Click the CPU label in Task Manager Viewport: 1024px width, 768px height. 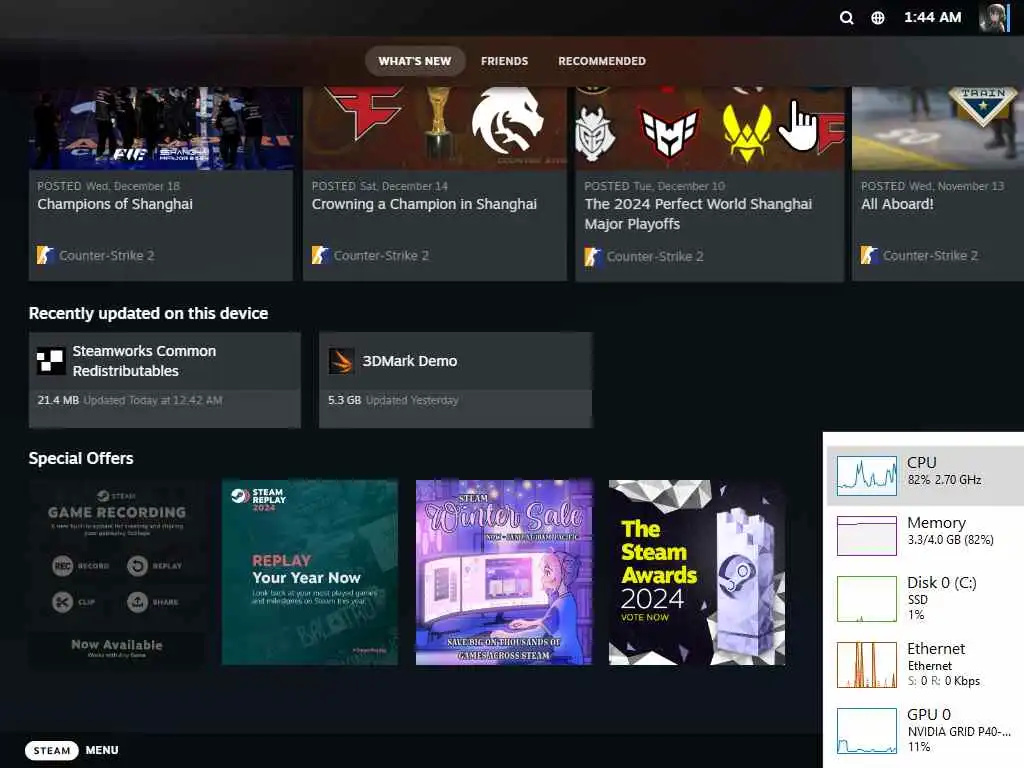point(921,462)
